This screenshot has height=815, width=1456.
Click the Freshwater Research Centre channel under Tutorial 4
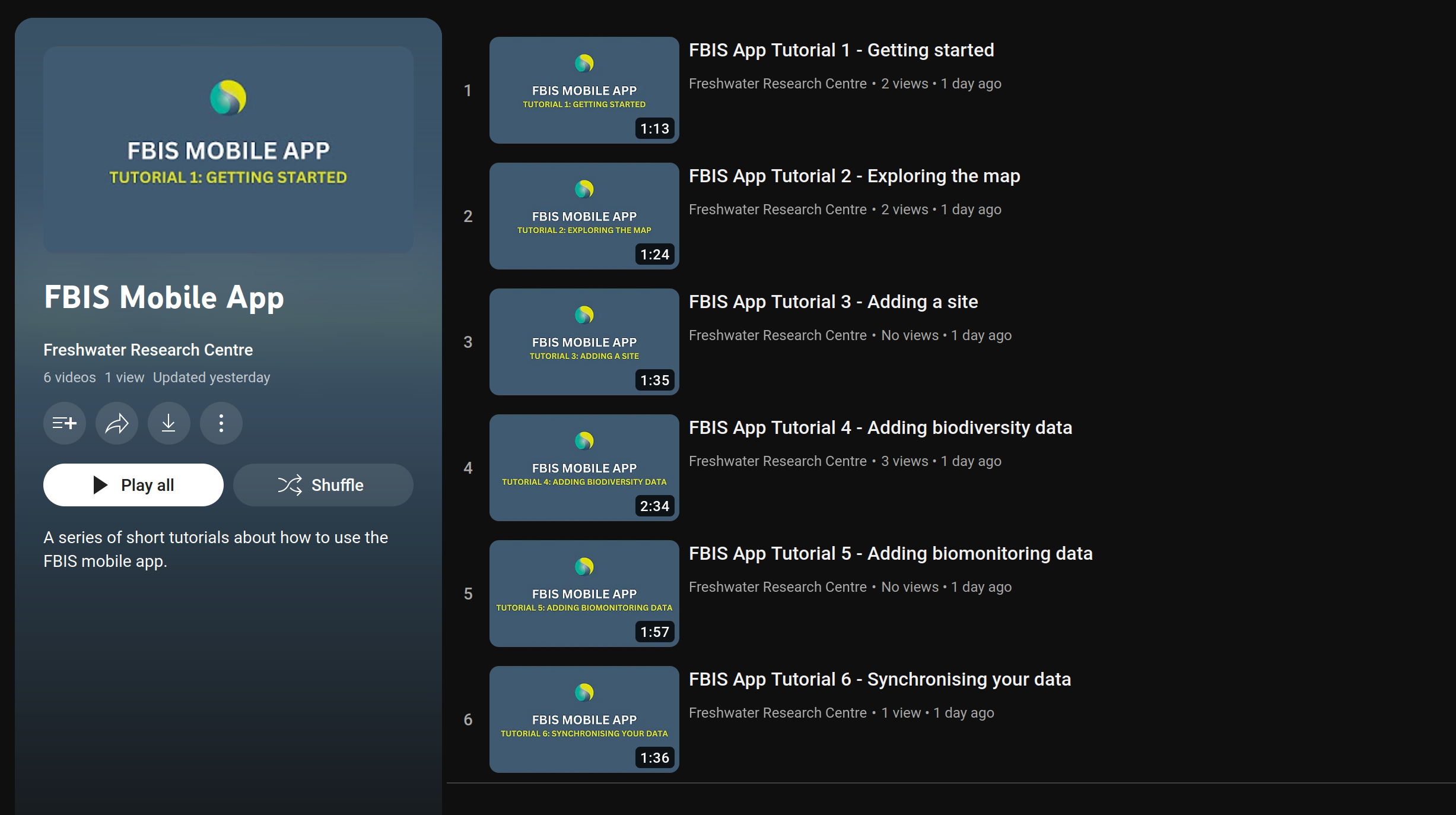tap(778, 461)
